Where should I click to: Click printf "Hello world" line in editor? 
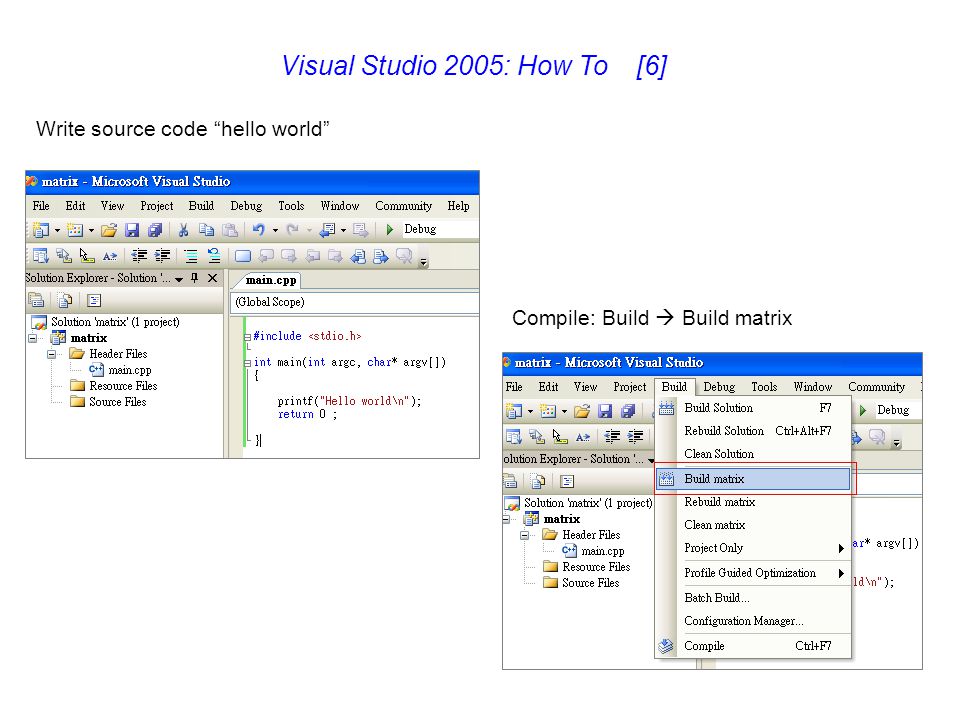349,401
